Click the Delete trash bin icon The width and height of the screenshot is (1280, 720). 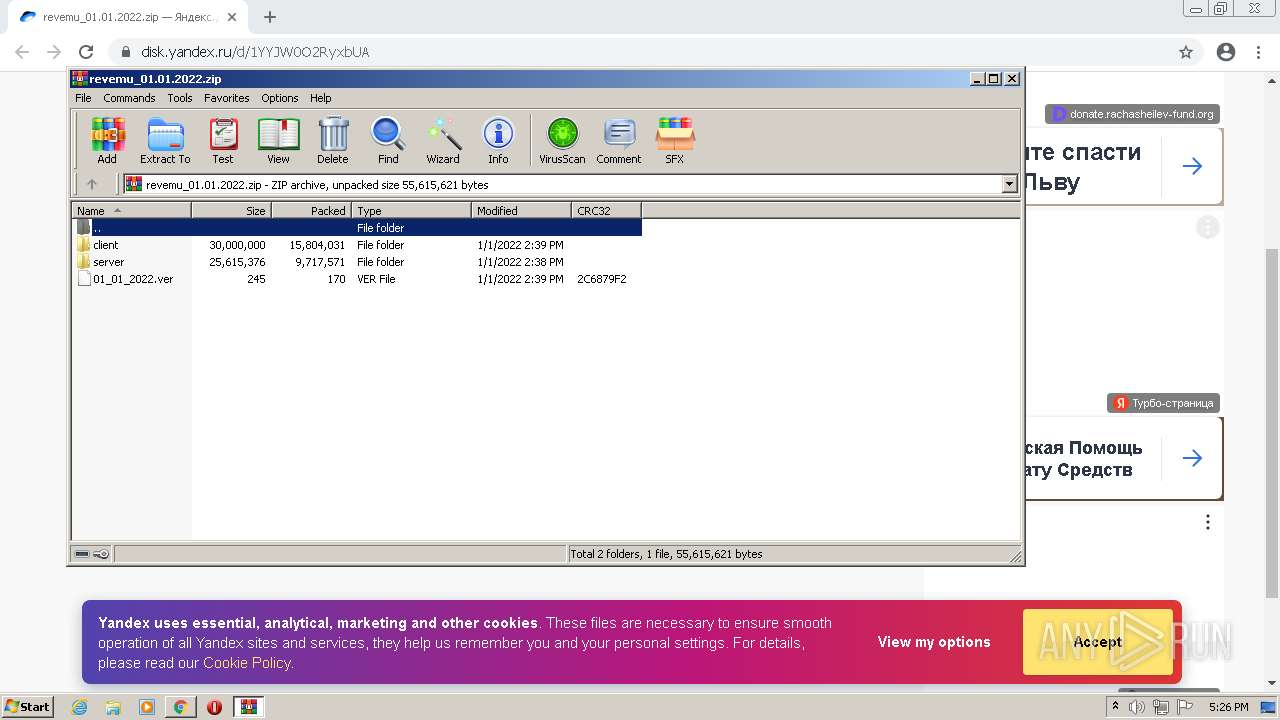tap(333, 140)
